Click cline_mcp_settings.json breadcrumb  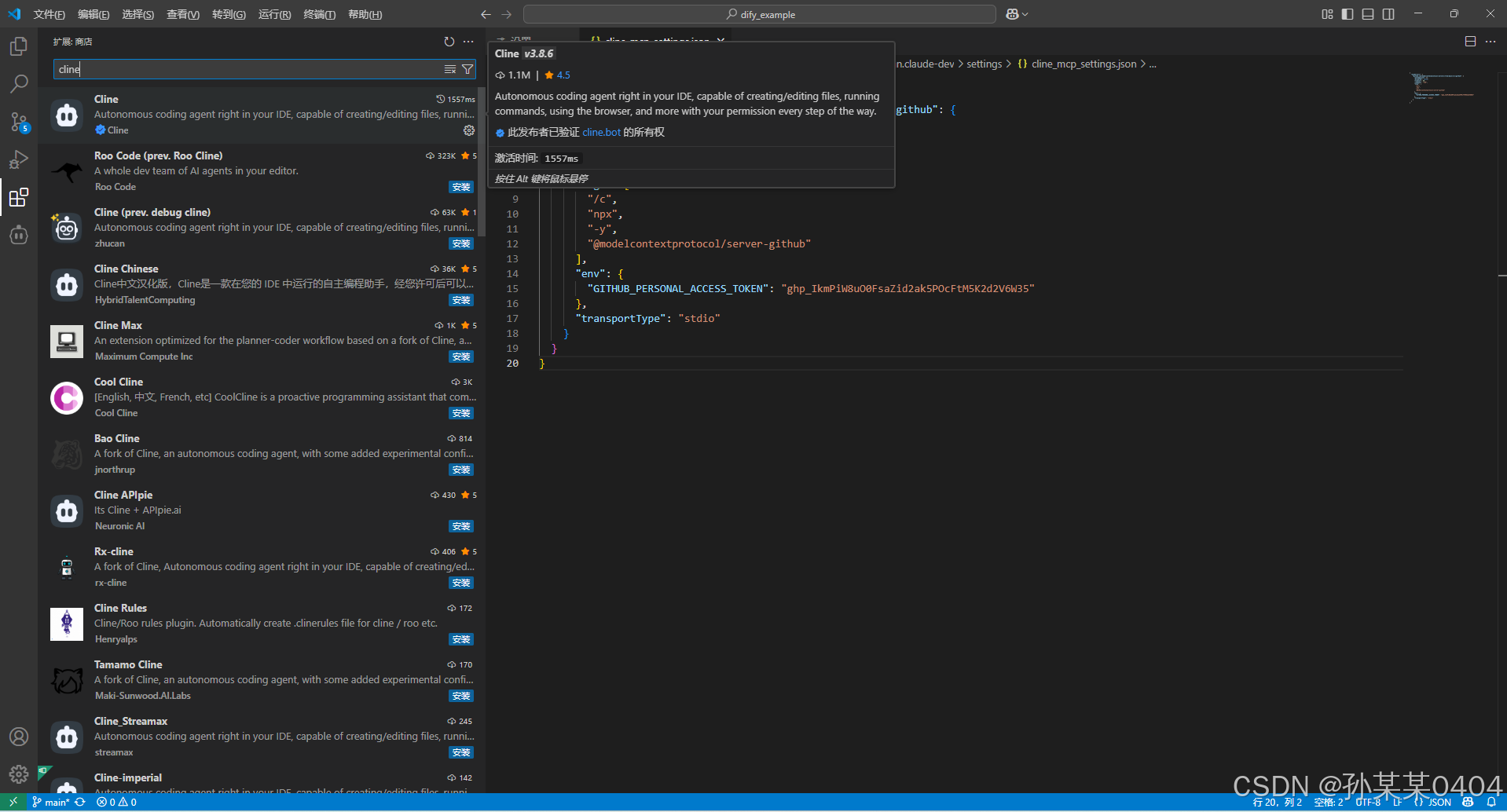tap(1077, 64)
